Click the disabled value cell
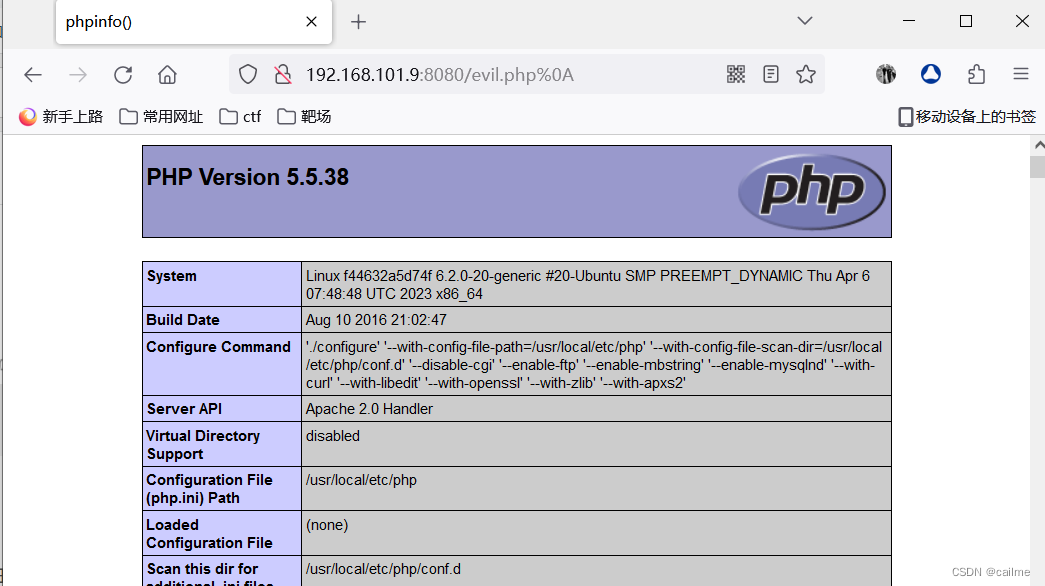This screenshot has width=1045, height=586. pos(596,444)
